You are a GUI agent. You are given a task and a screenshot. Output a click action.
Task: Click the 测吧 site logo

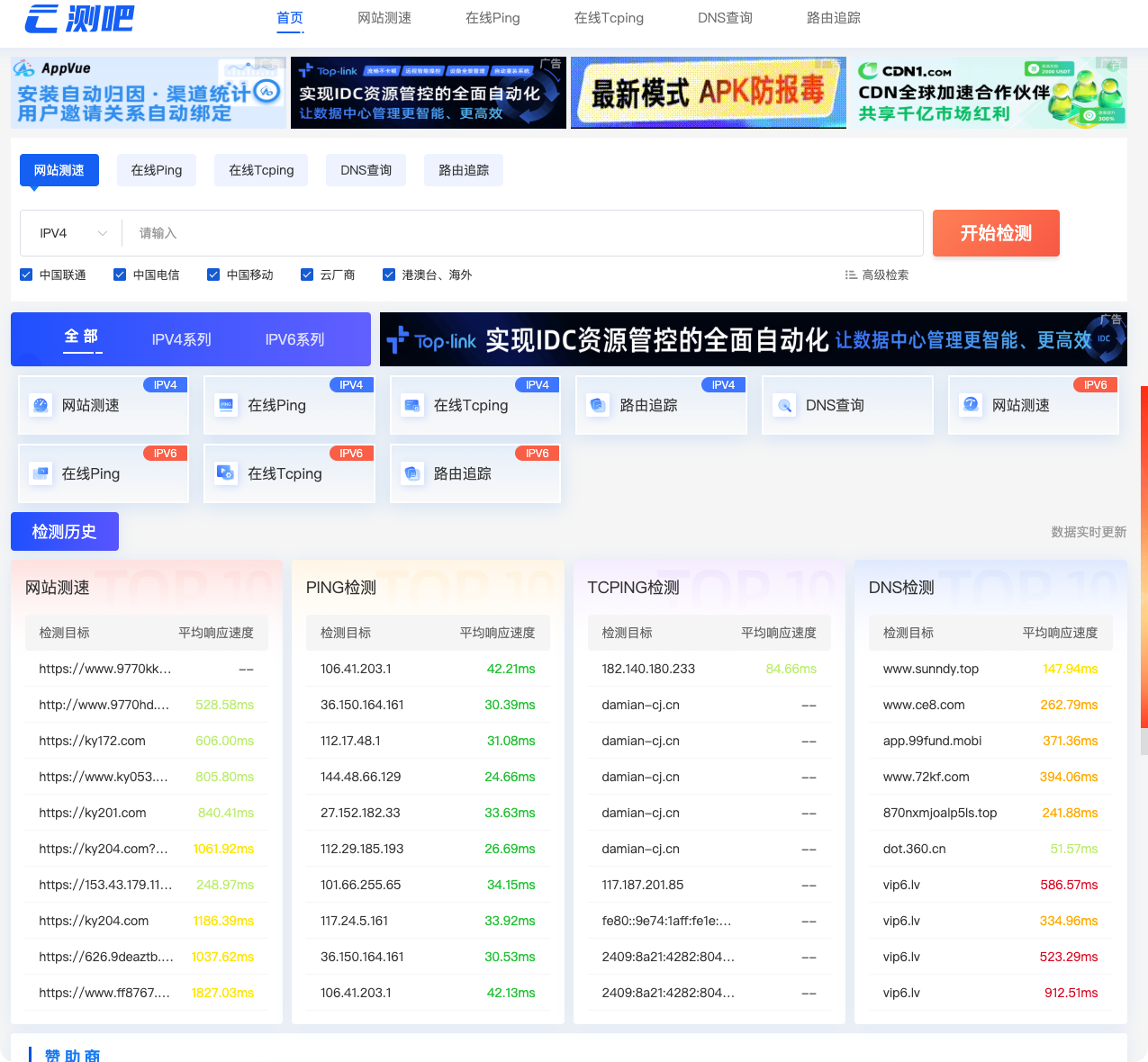coord(79,18)
